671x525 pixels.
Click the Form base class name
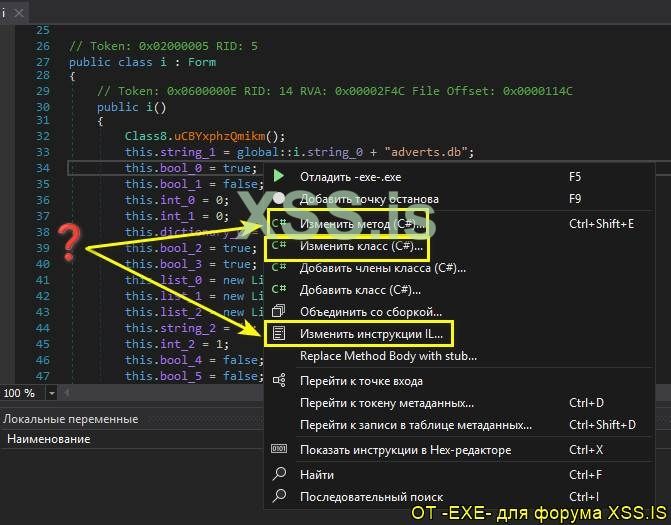click(x=202, y=62)
